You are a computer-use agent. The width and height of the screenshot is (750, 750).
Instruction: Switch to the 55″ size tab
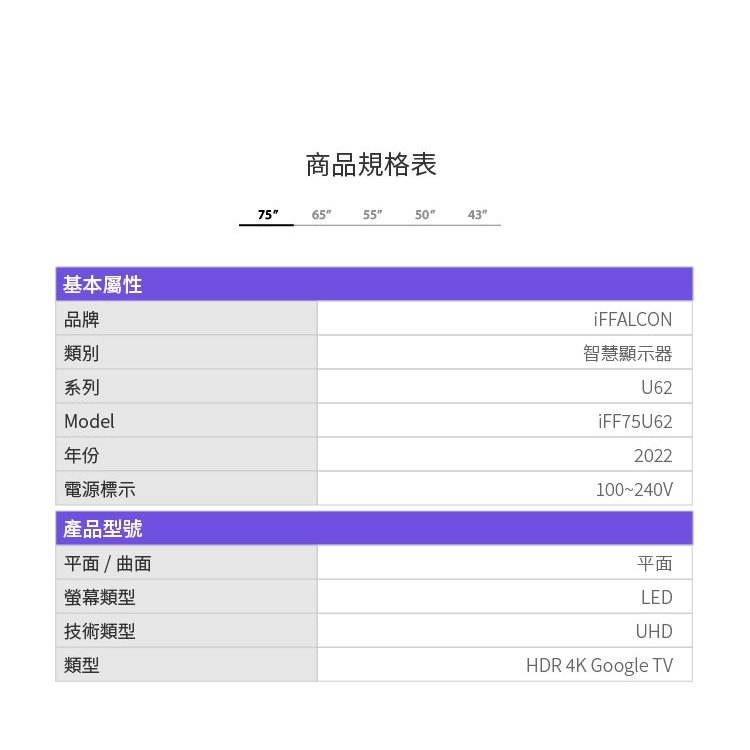pos(373,215)
